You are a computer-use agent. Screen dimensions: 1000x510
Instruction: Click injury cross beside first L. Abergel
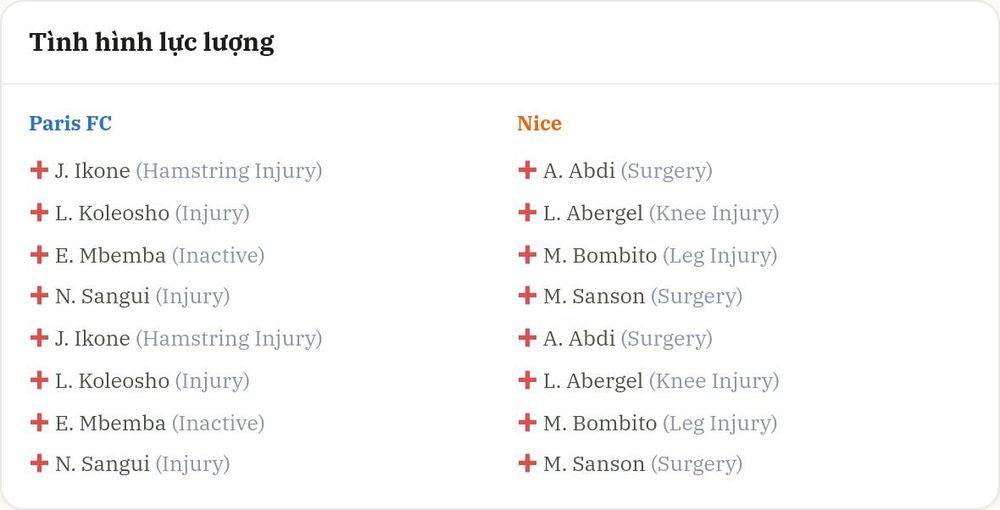tap(527, 212)
